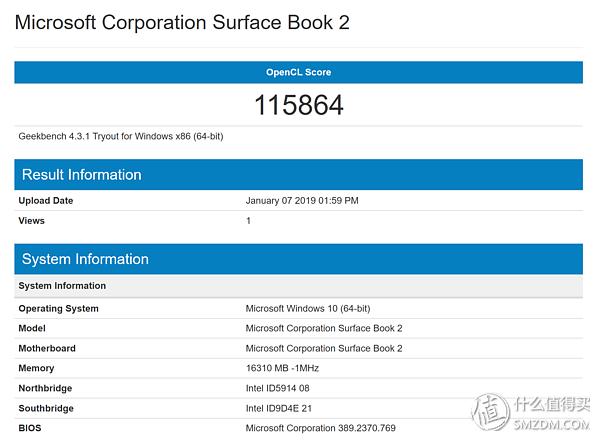Select Intel ID5914 08 value
Screen dimensions: 600x441
pos(277,388)
